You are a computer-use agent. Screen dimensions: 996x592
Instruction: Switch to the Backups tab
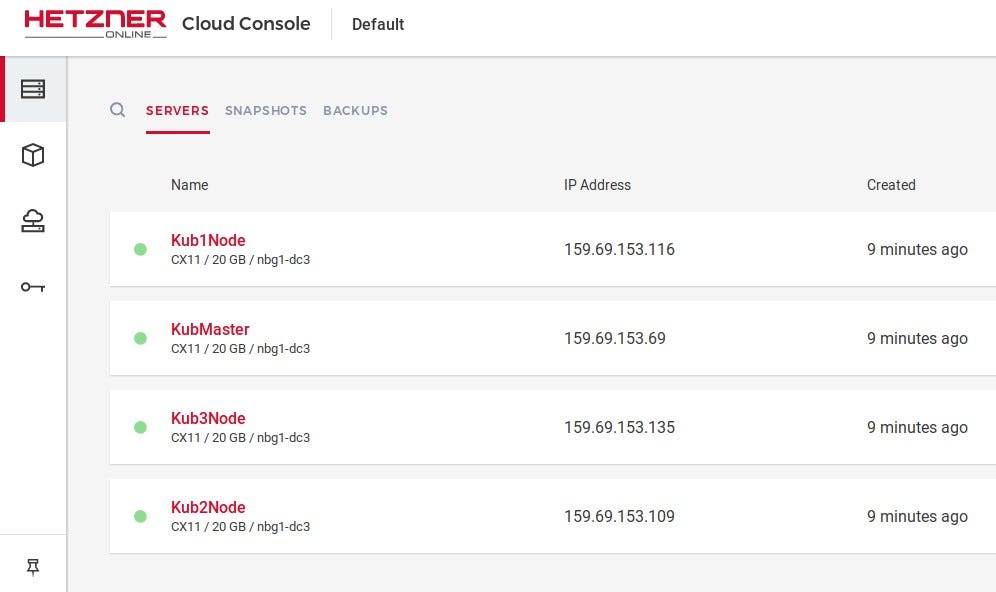[x=355, y=111]
